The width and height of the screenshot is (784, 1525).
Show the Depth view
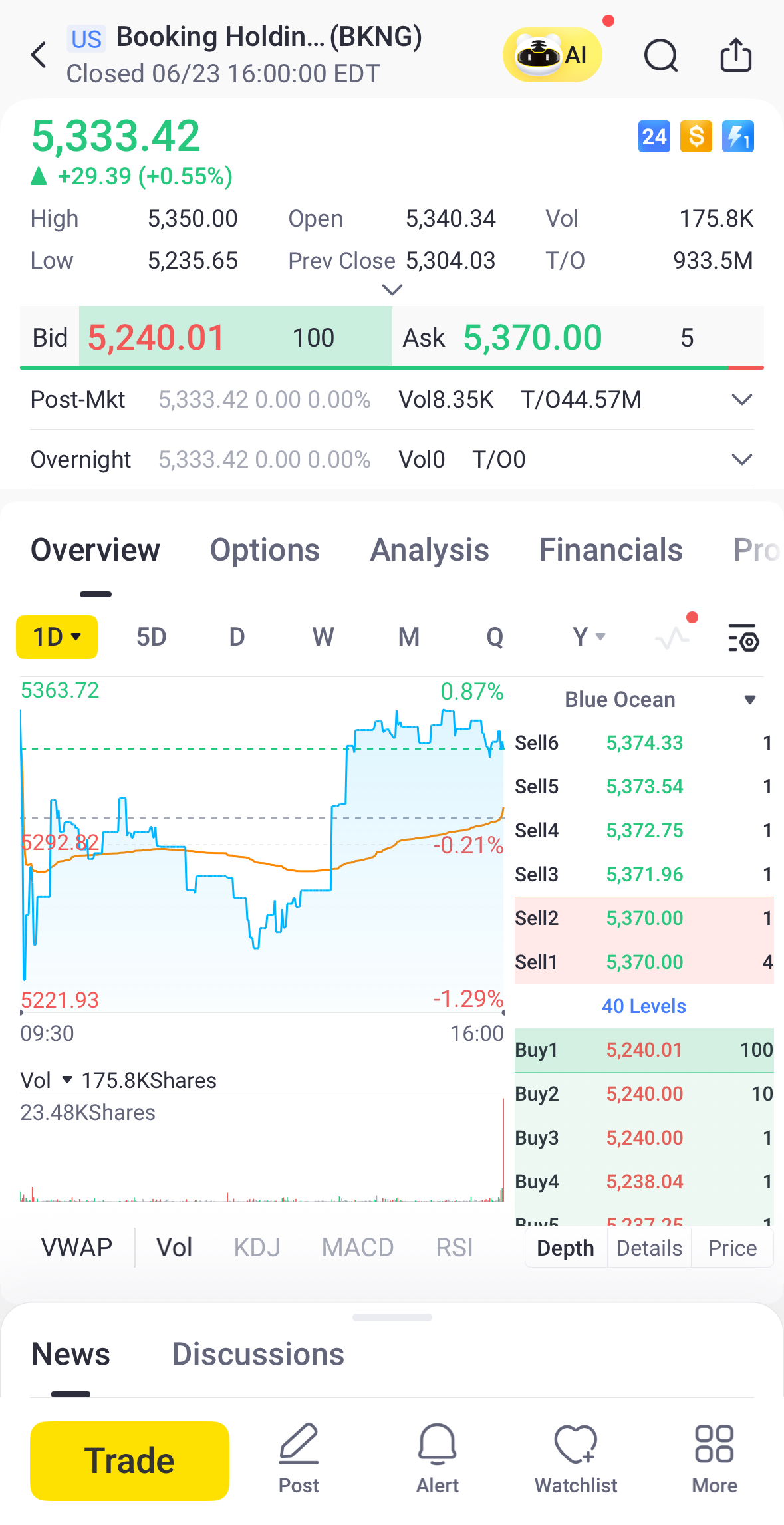[x=565, y=1248]
